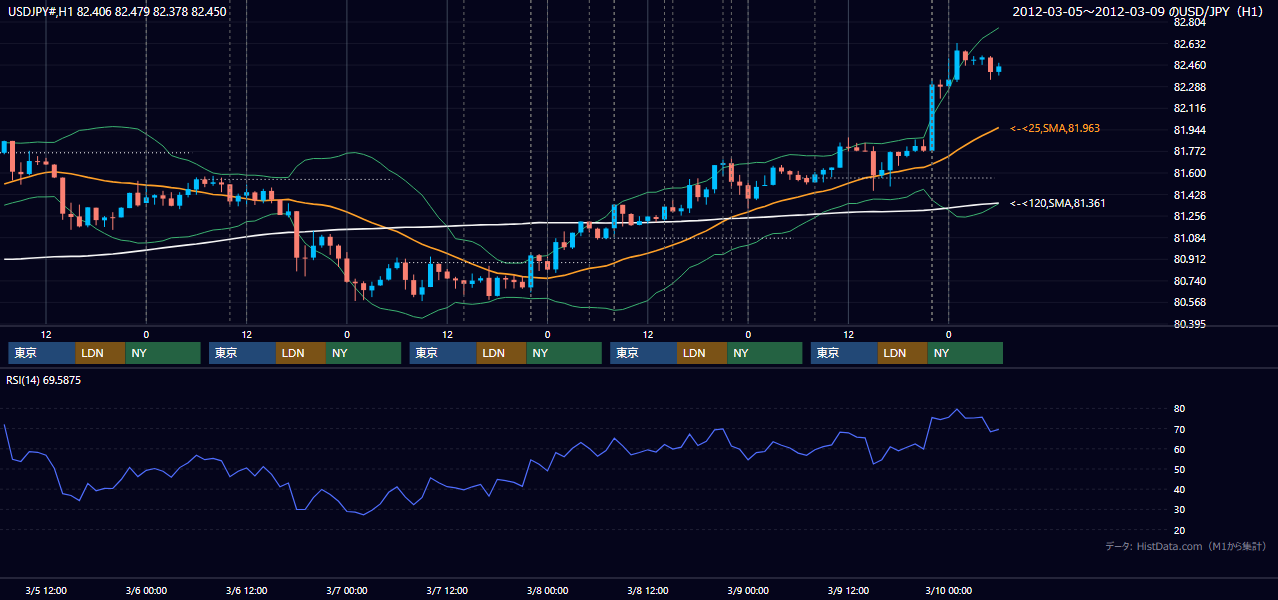
Task: Pick the LDN session block for 3/7
Action: tap(502, 353)
